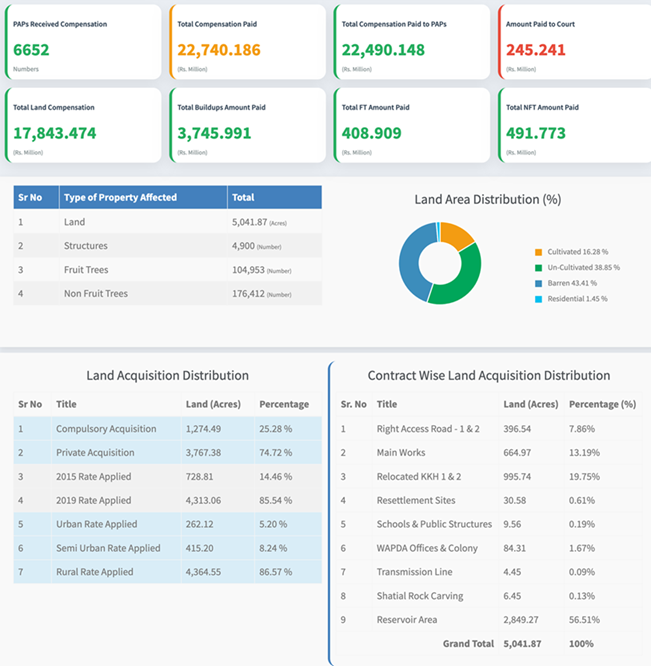Image resolution: width=651 pixels, height=666 pixels.
Task: Select the Main Works row
Action: click(489, 452)
